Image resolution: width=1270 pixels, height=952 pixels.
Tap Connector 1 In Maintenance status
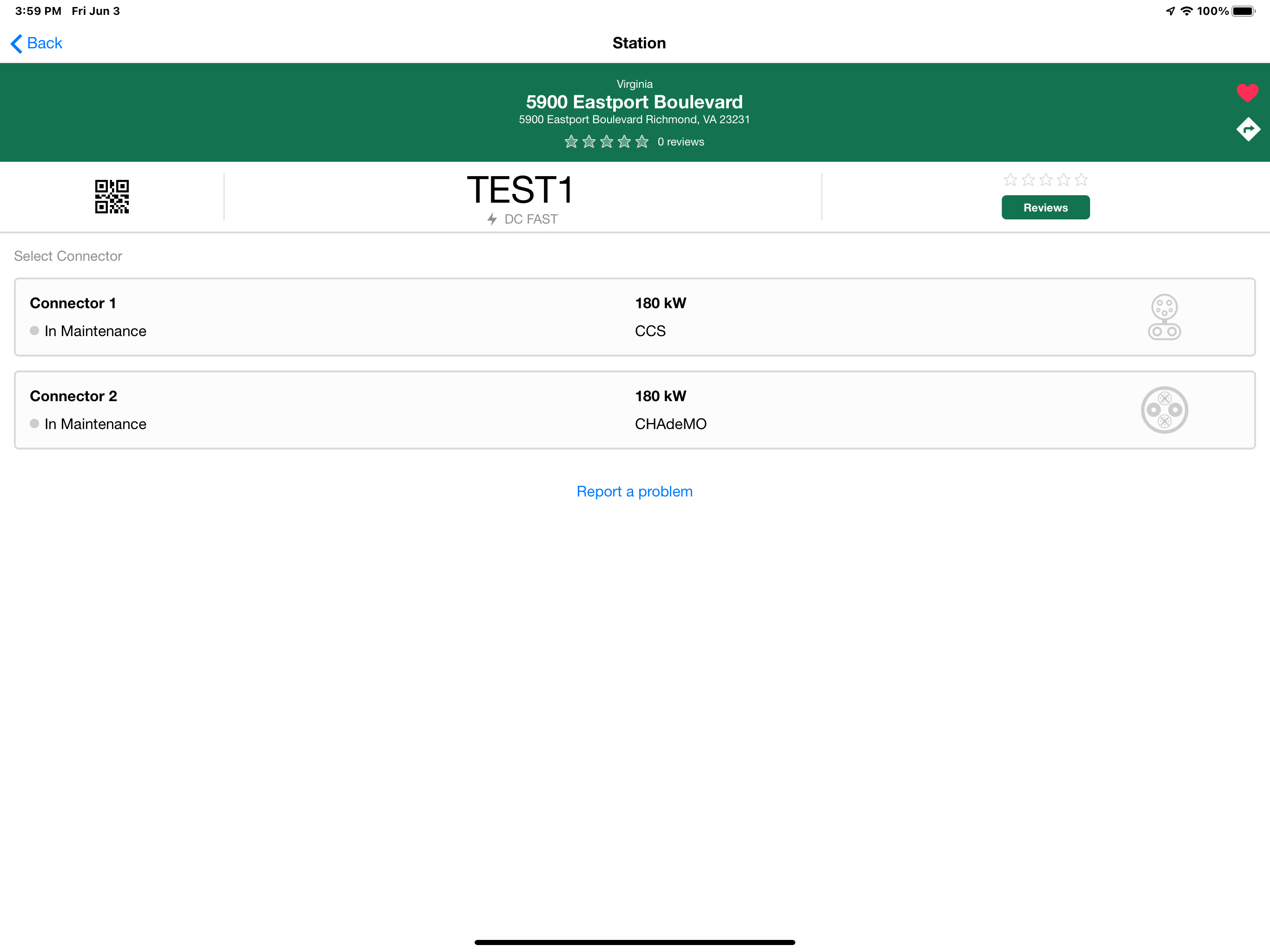click(x=88, y=331)
